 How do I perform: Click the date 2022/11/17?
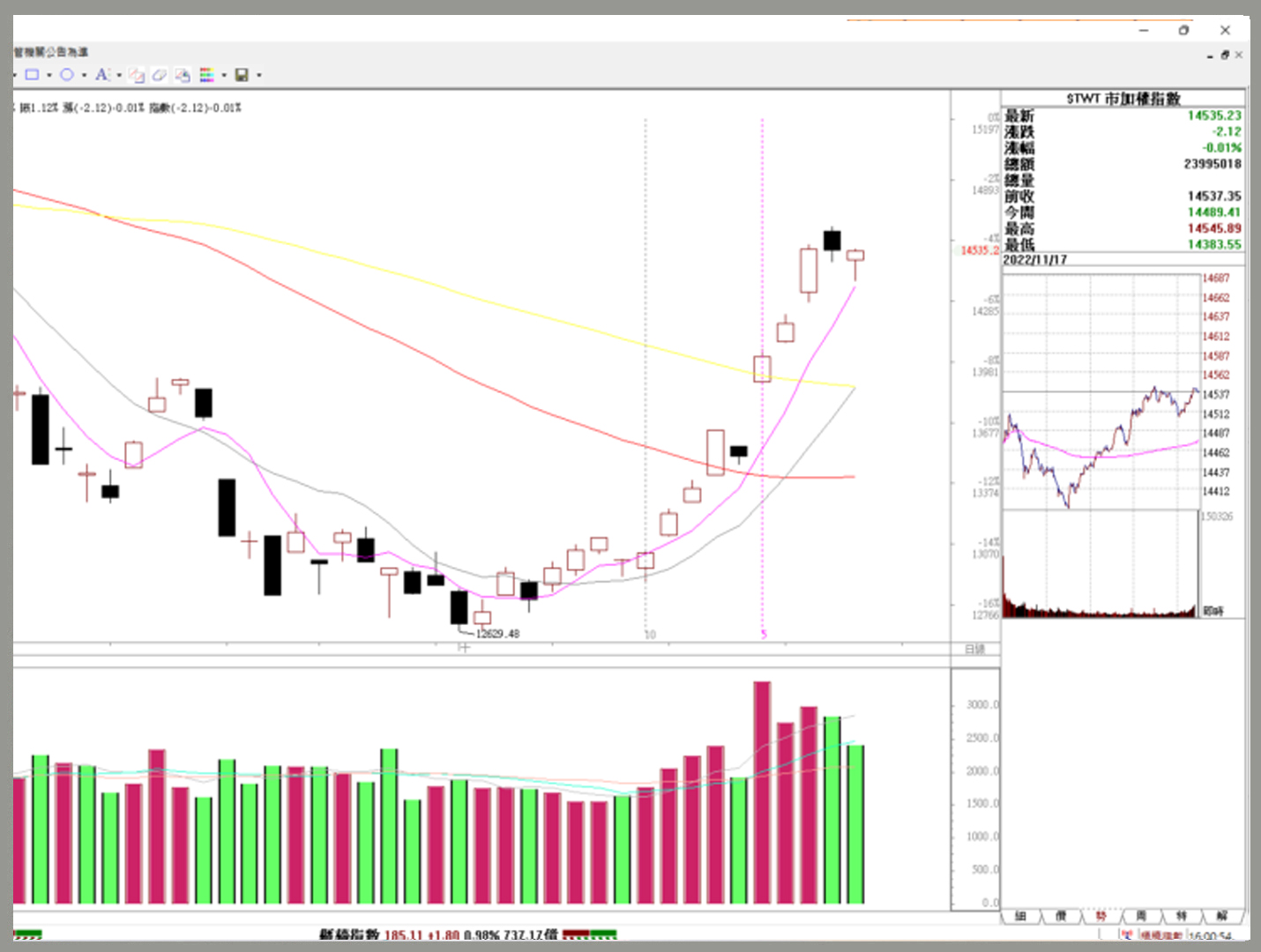pos(1035,260)
